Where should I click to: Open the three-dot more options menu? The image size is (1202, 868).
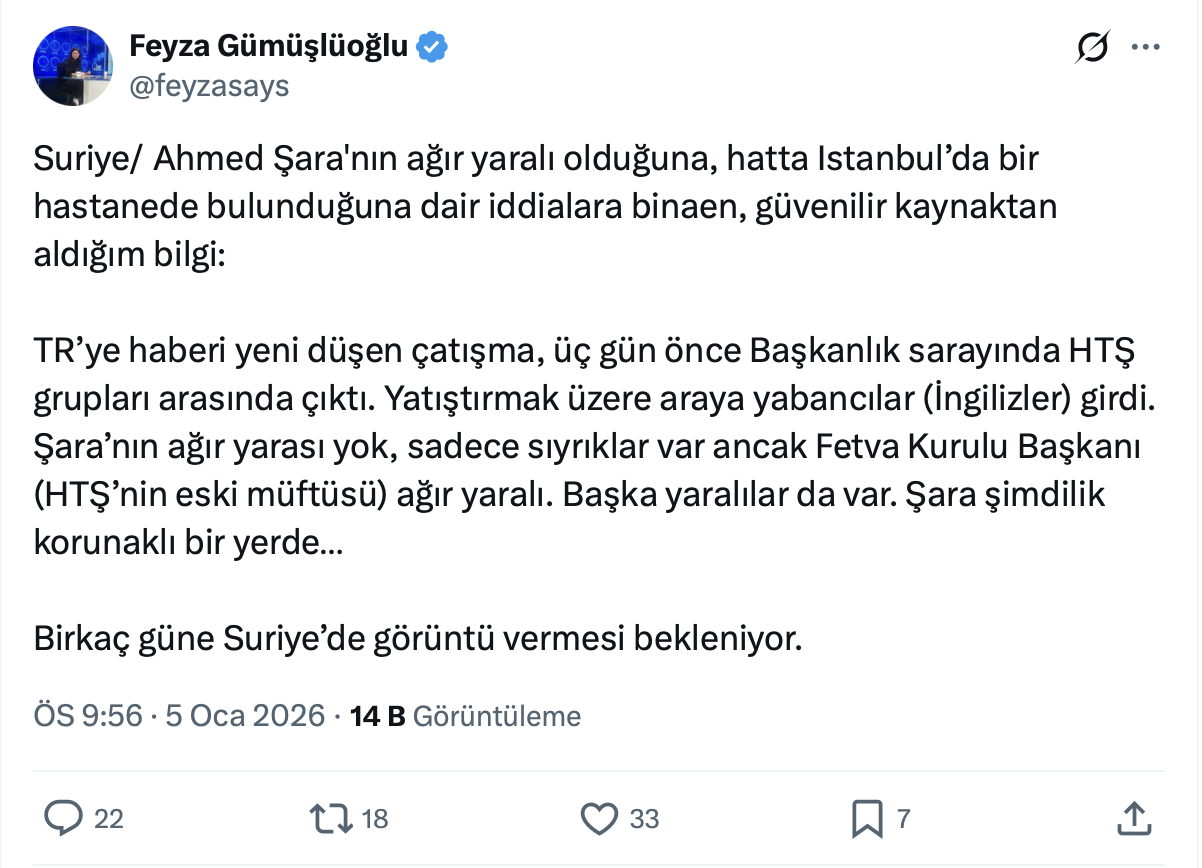[x=1145, y=47]
